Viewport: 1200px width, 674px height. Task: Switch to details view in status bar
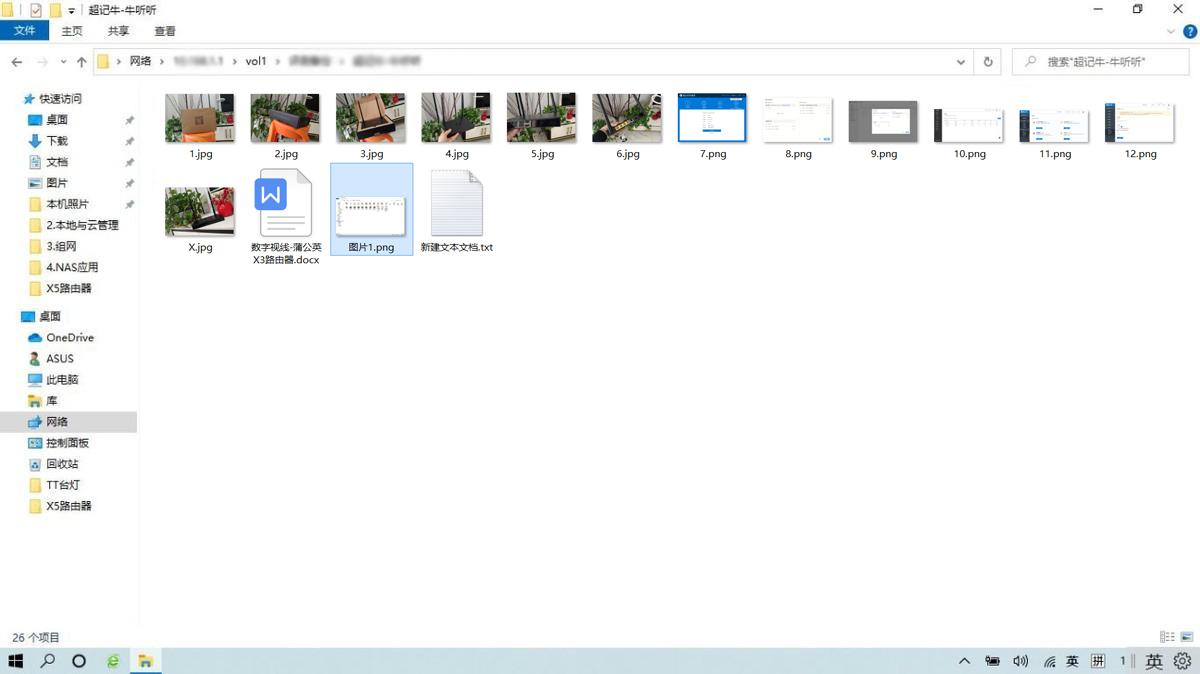[x=1167, y=637]
